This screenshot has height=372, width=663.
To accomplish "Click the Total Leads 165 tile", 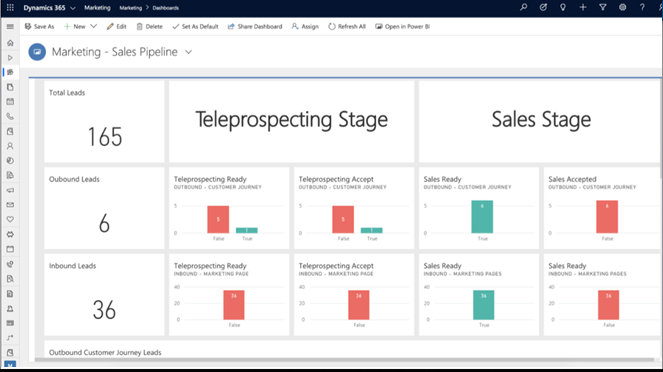I will pyautogui.click(x=104, y=122).
